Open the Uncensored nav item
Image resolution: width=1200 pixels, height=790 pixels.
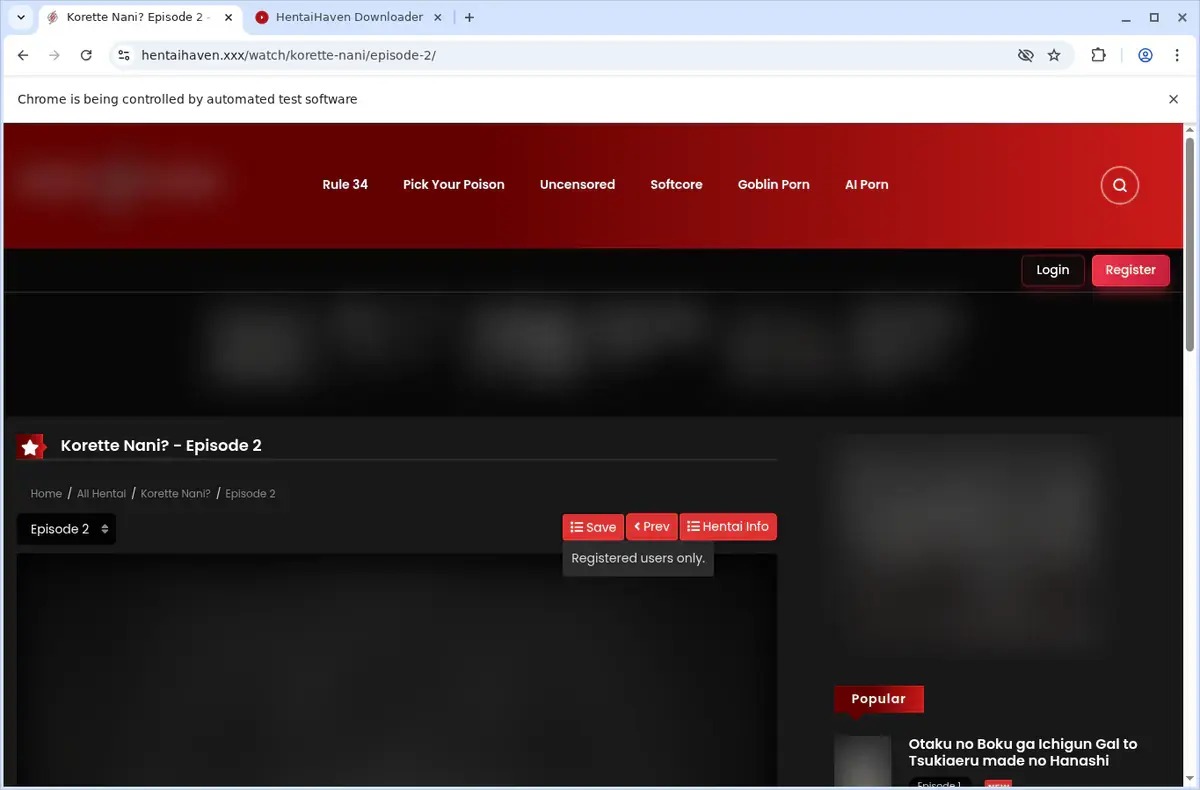[x=577, y=185]
